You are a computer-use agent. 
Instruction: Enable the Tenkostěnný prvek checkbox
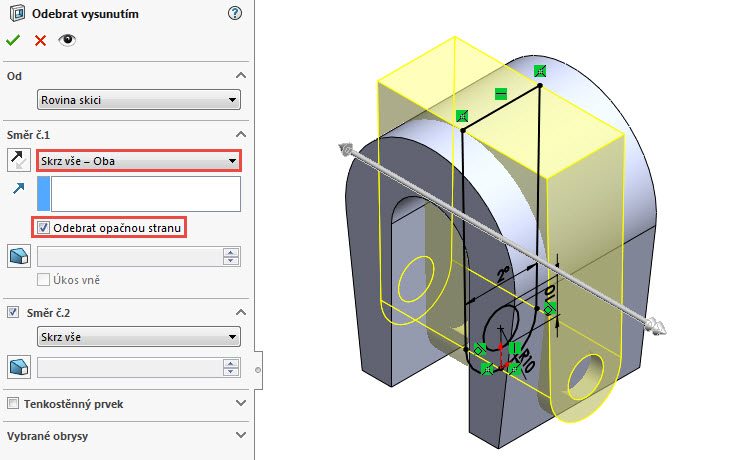tap(13, 404)
